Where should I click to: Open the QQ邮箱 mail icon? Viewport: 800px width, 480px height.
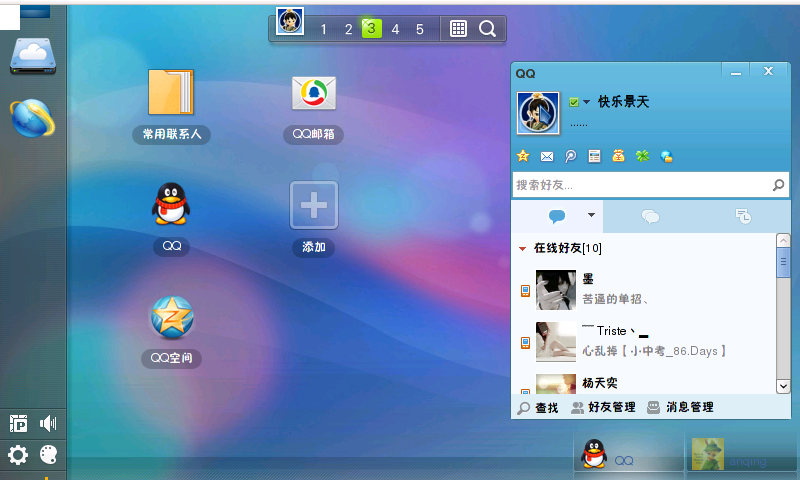[x=313, y=93]
